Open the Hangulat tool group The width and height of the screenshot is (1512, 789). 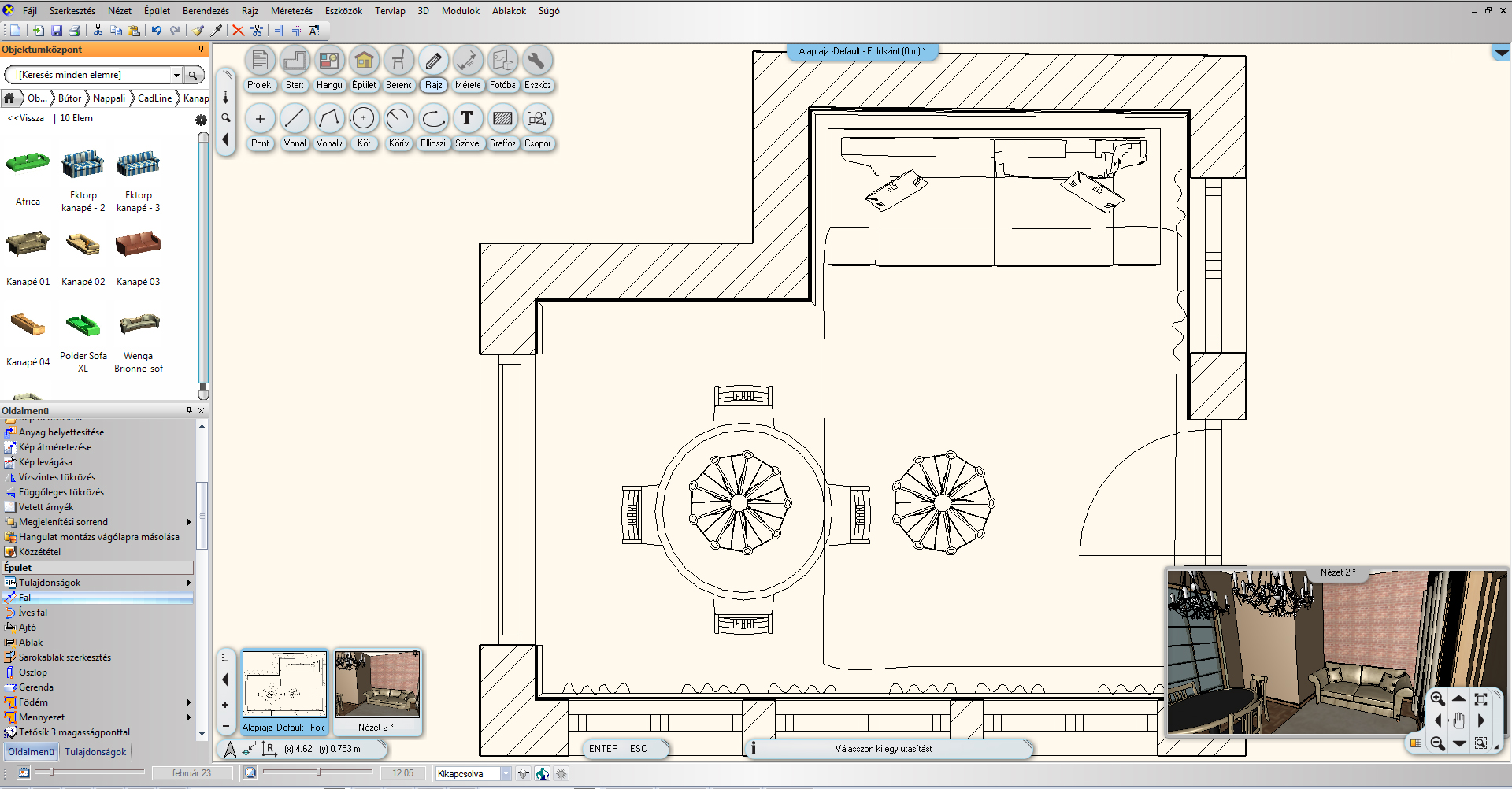coord(329,61)
